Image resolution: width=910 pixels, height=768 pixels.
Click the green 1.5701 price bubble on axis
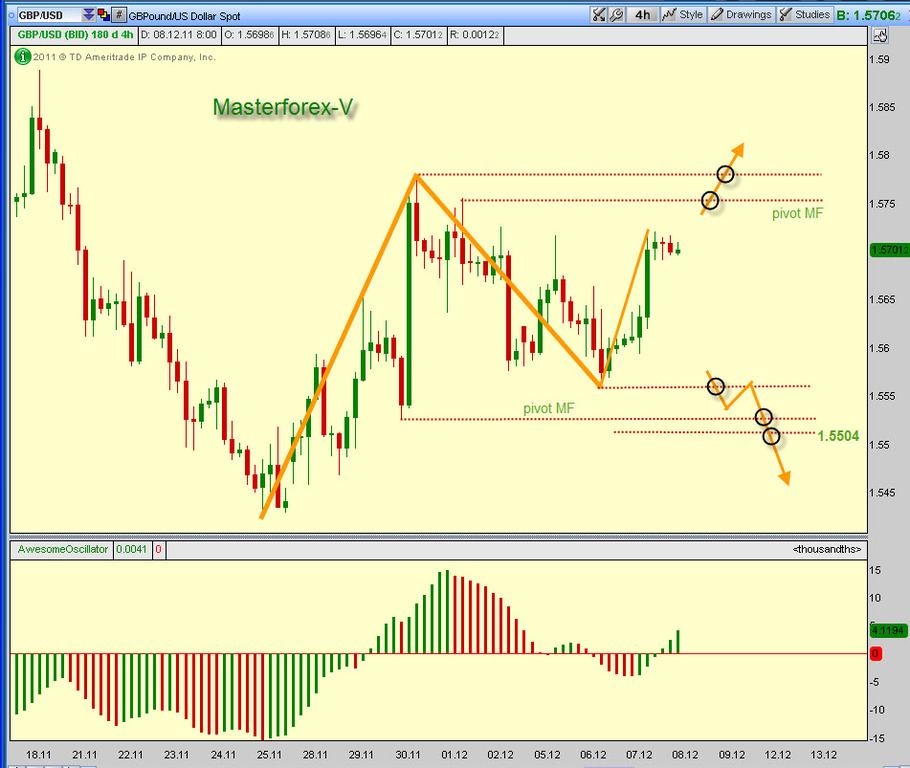pyautogui.click(x=890, y=250)
